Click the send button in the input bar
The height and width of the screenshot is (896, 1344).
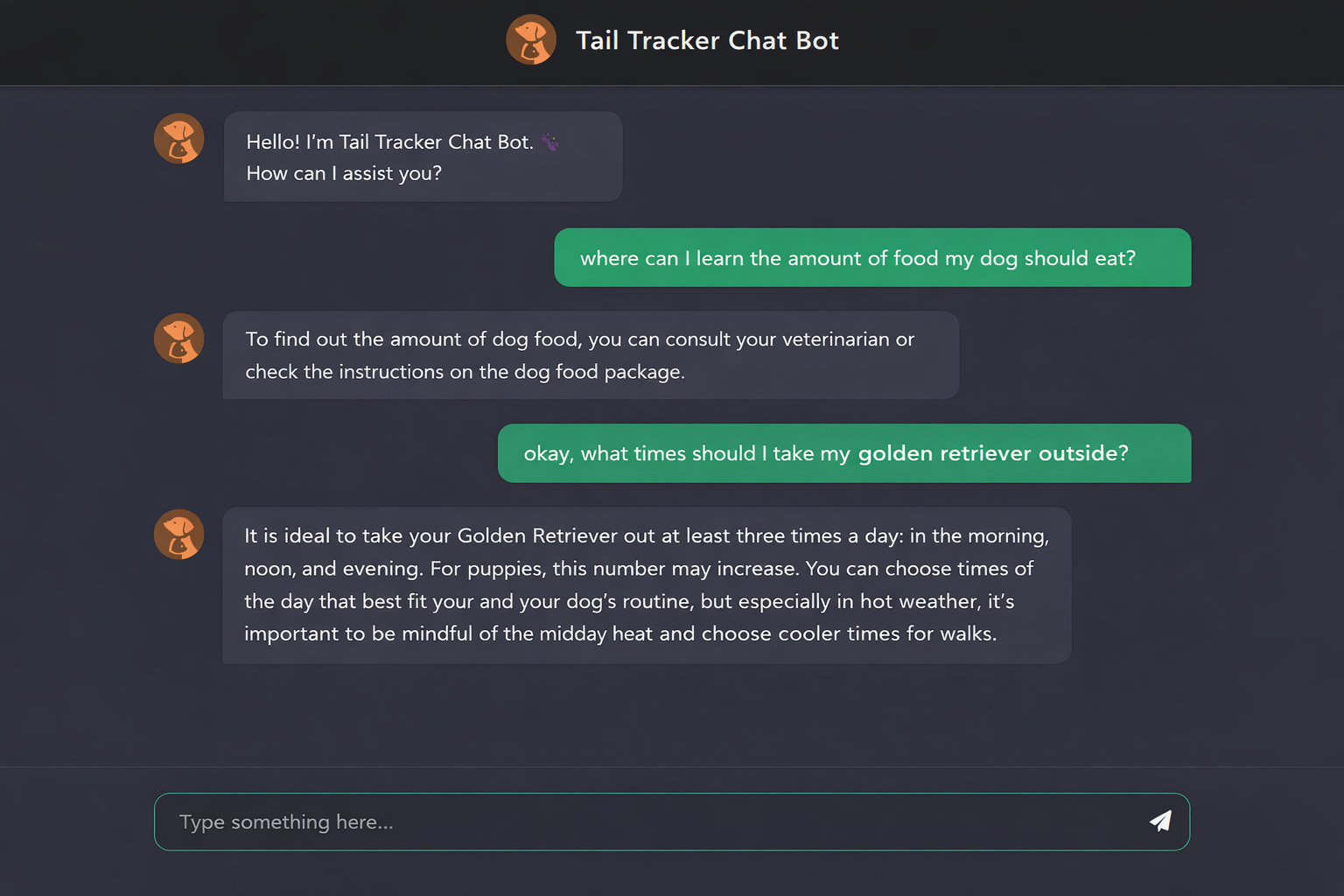[1160, 822]
